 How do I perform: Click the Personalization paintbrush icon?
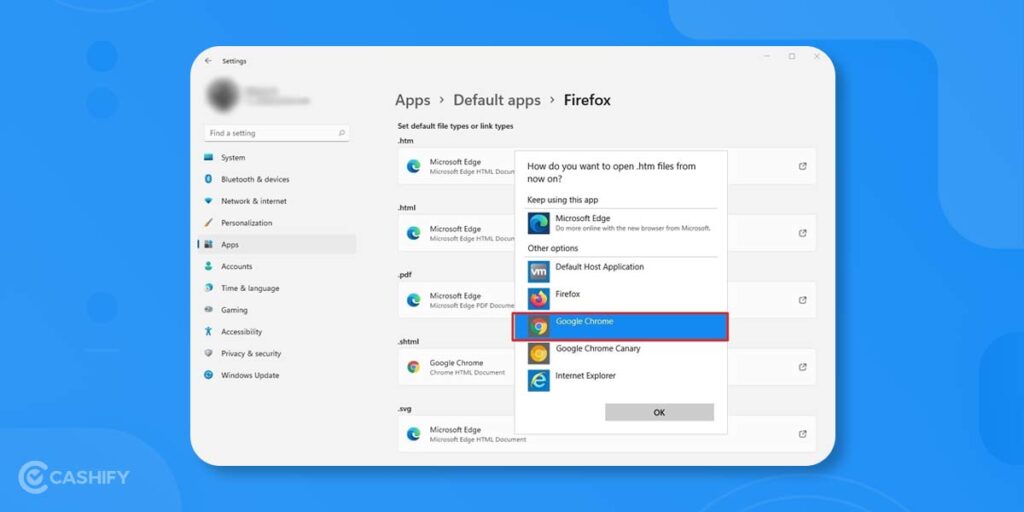pyautogui.click(x=208, y=223)
